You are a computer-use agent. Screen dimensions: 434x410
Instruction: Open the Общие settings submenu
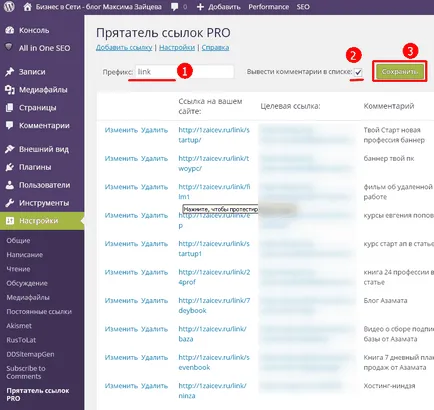click(18, 240)
